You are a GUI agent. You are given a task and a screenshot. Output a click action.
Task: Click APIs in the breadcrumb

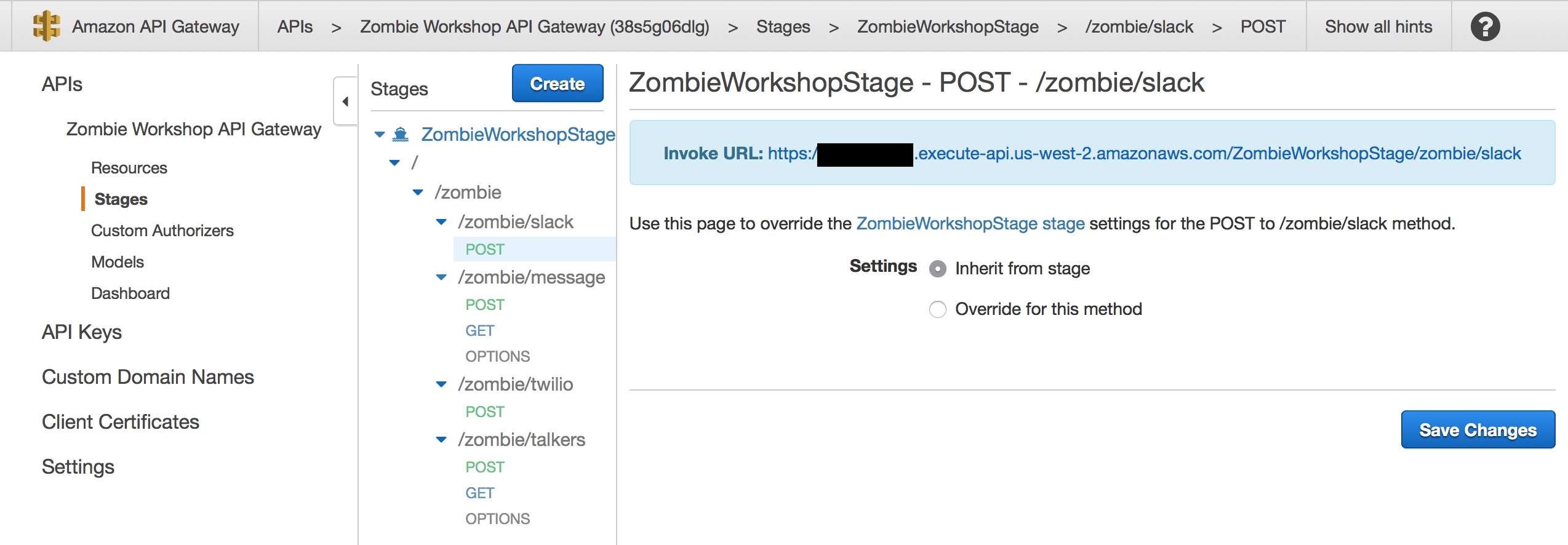point(295,26)
